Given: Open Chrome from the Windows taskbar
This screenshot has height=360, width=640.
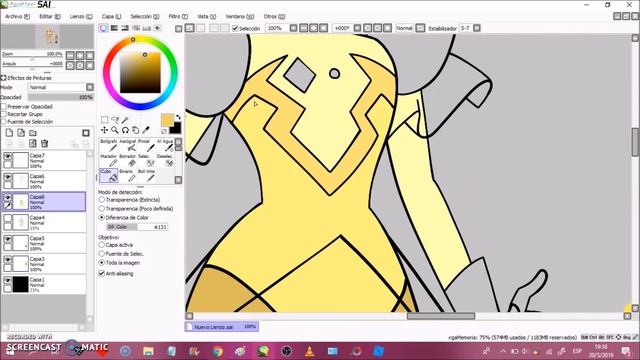Looking at the screenshot, I should point(217,351).
